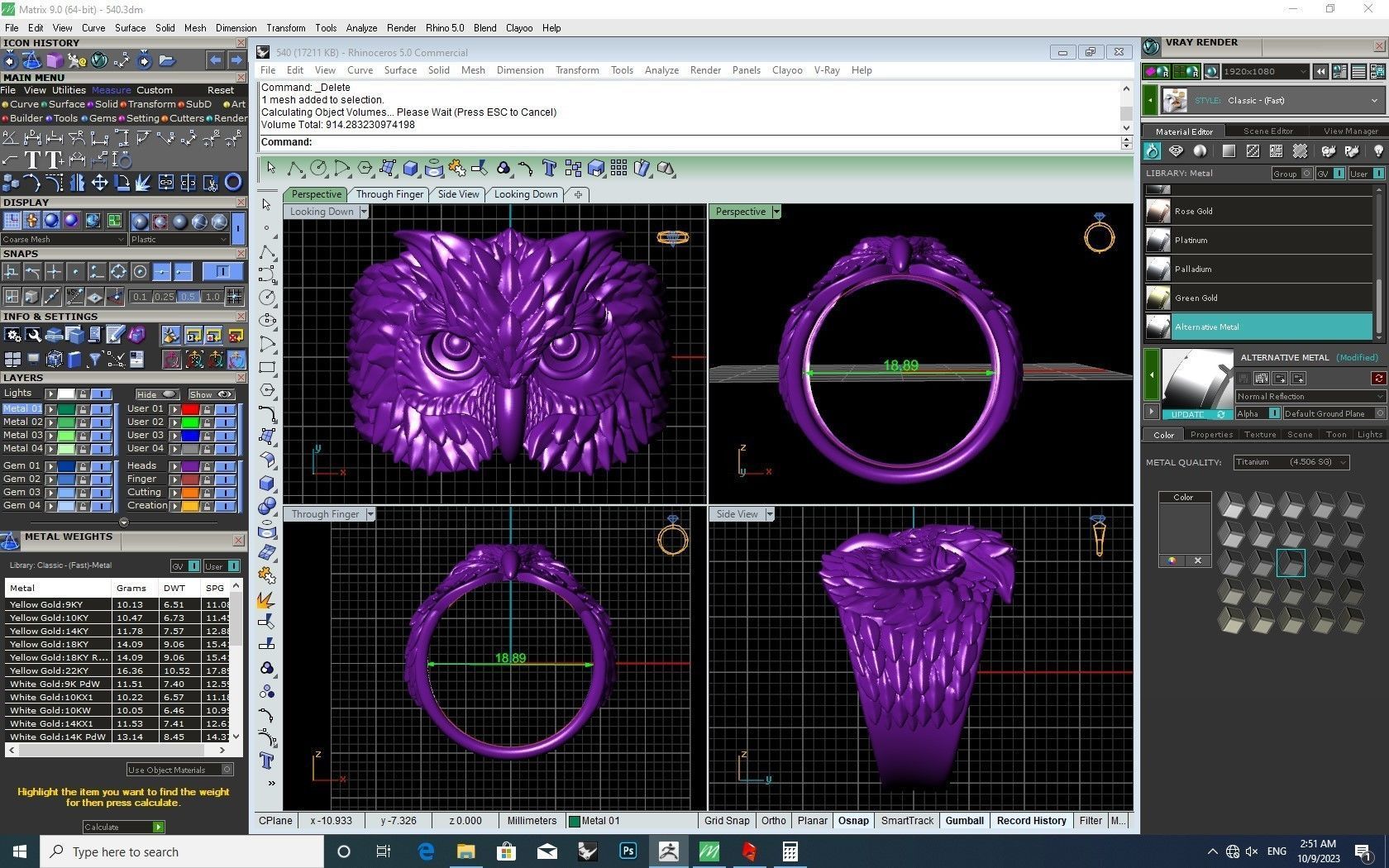This screenshot has height=868, width=1389.
Task: Toggle the Group switch in library header
Action: [x=1306, y=174]
